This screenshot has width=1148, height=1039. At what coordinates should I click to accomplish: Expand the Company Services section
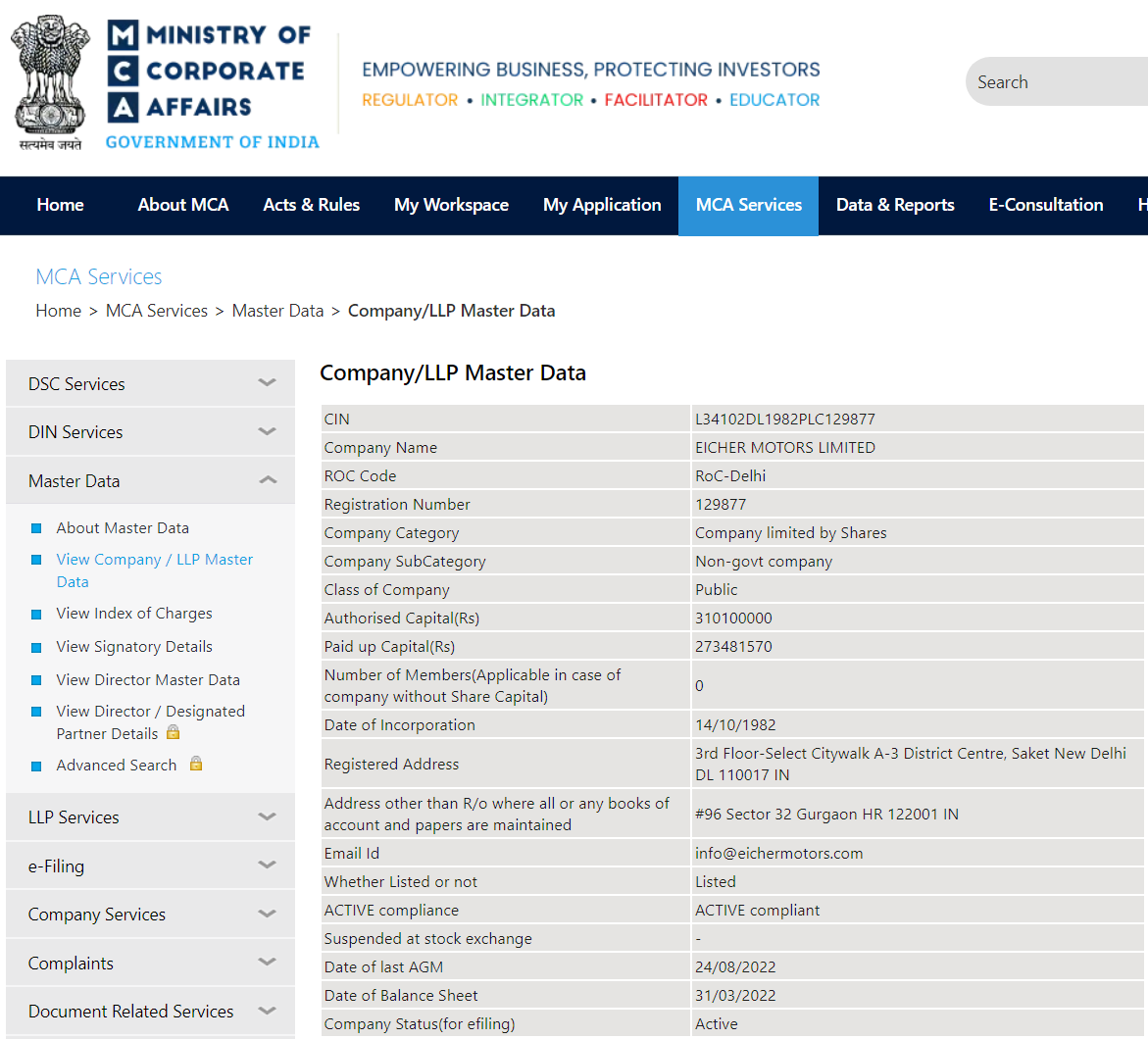pos(150,914)
